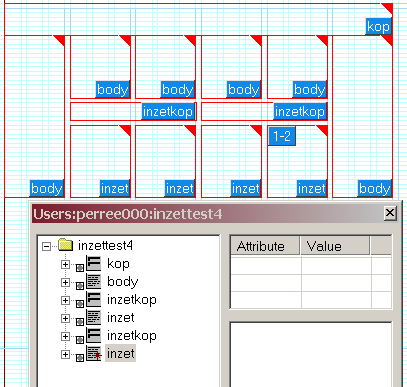Expand the body tree node
Screen dimensions: 407x387
(x=65, y=283)
